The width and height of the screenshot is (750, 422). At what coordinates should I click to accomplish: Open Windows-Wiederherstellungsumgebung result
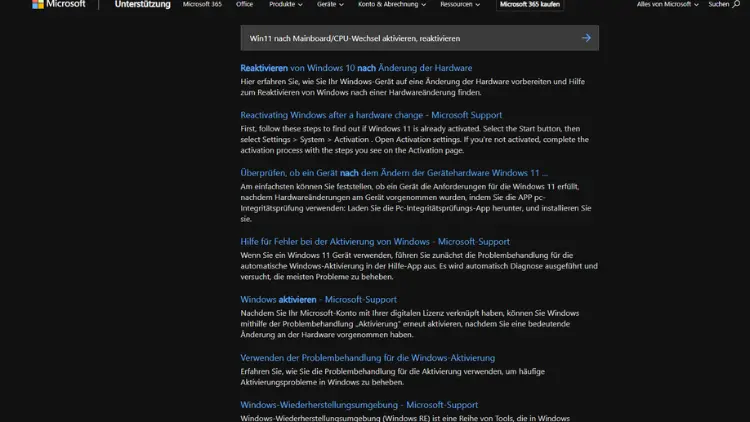click(359, 405)
